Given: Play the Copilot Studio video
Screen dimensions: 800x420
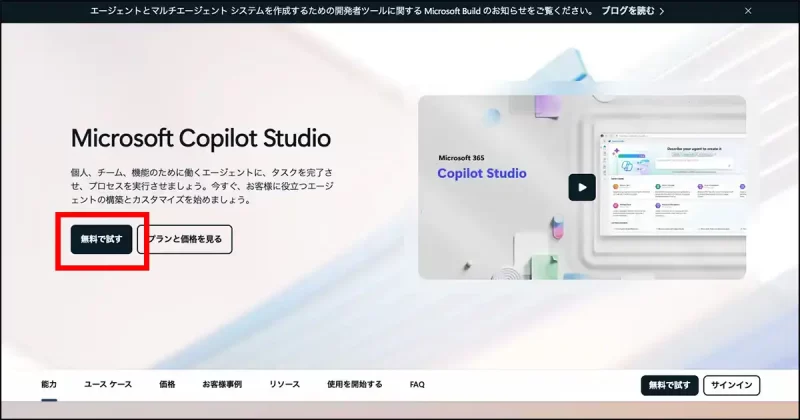Looking at the screenshot, I should click(582, 187).
